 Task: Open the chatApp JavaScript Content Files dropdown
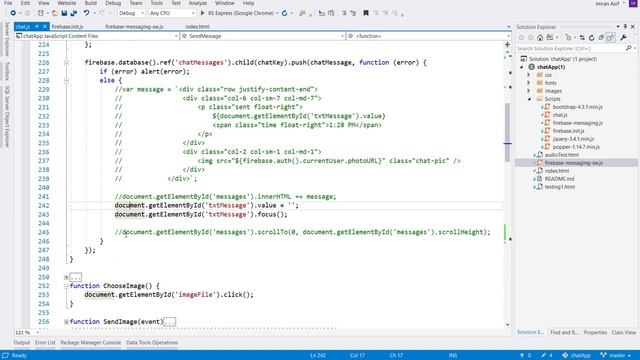click(x=97, y=36)
